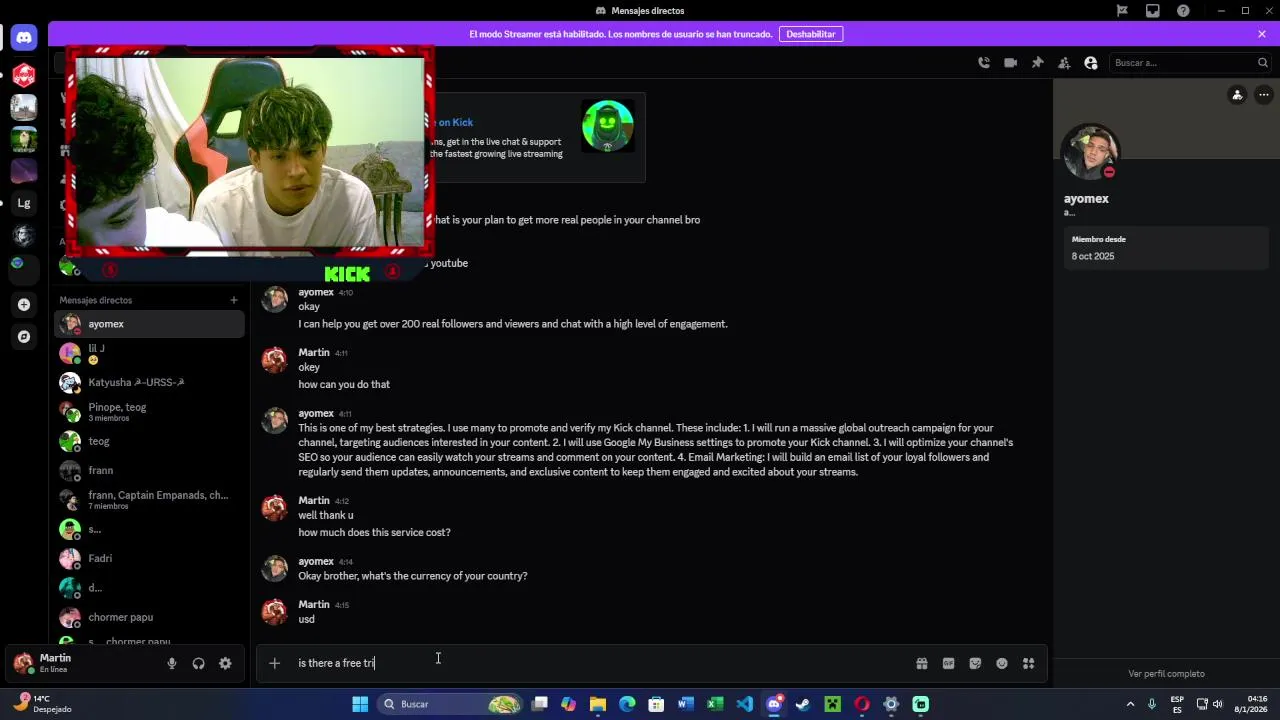Click Martin username on the 4:15 message
The image size is (1280, 720).
(x=314, y=604)
